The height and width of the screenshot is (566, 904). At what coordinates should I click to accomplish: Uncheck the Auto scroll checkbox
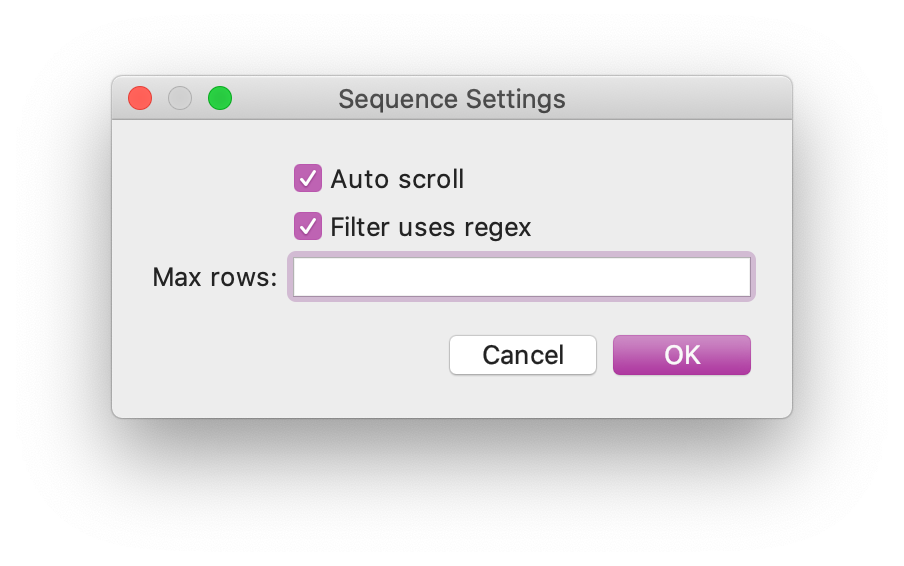coord(307,178)
